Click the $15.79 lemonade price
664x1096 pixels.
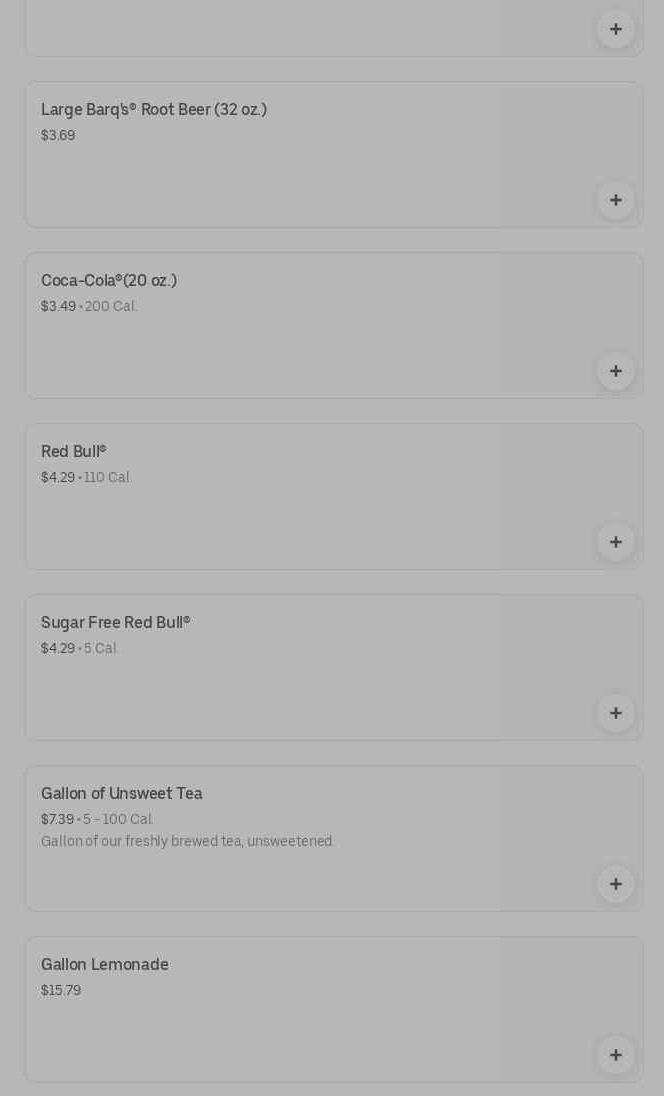[x=61, y=991]
